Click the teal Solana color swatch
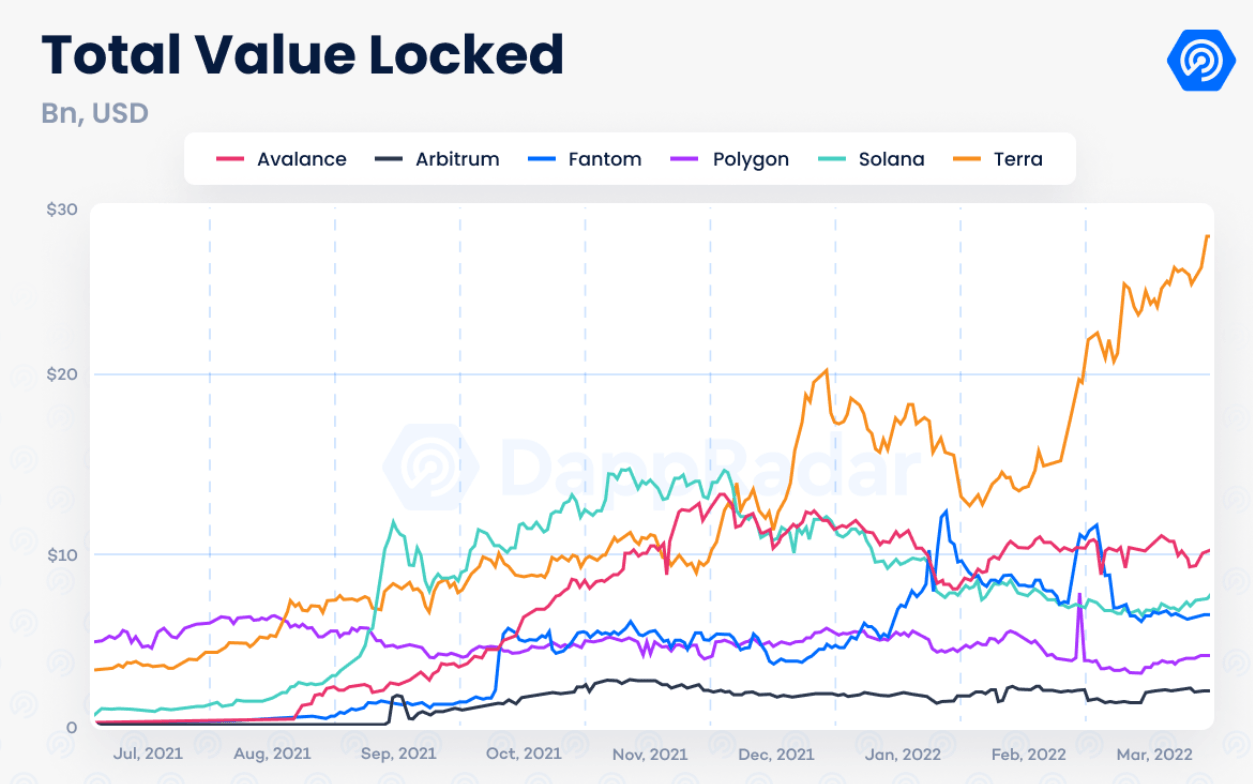The width and height of the screenshot is (1253, 784). [831, 159]
